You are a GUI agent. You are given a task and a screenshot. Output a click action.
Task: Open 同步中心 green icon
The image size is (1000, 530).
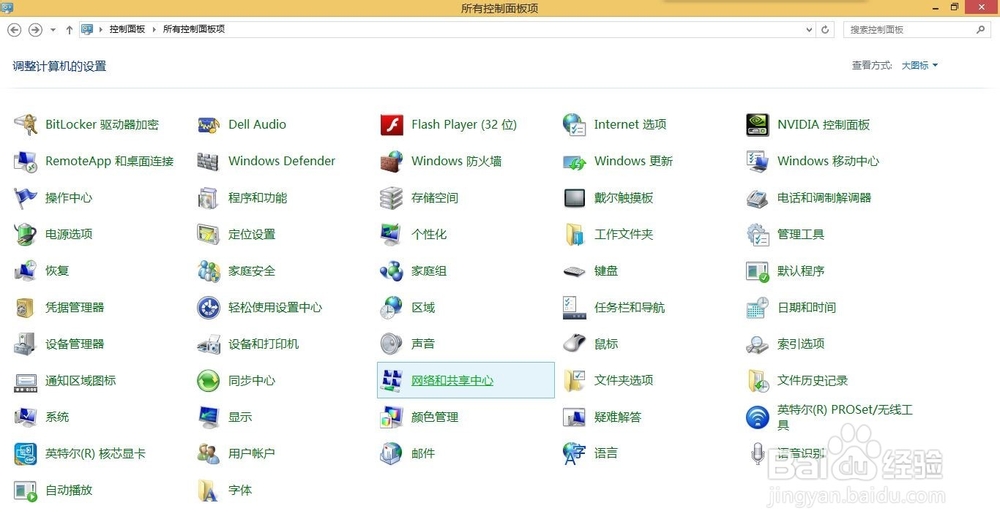(209, 381)
